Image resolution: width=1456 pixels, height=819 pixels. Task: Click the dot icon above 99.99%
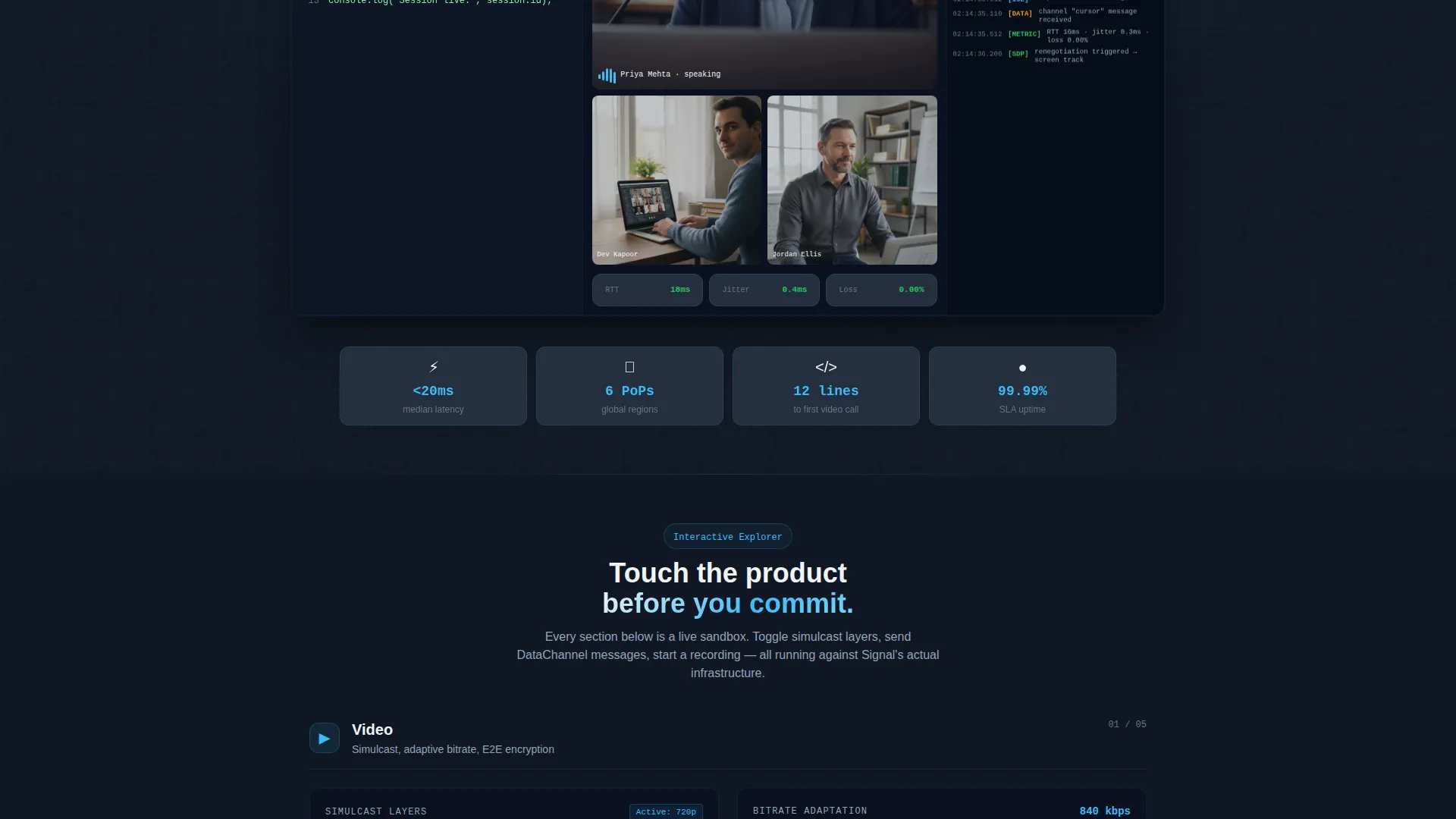tap(1022, 368)
